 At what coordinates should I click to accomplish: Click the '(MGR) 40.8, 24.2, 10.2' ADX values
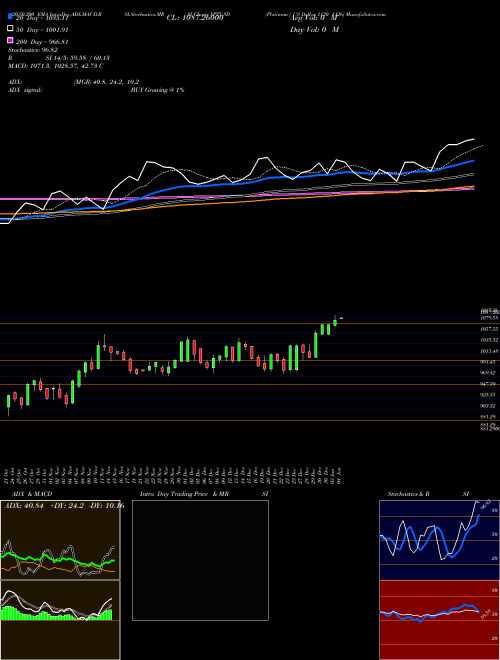tap(106, 82)
